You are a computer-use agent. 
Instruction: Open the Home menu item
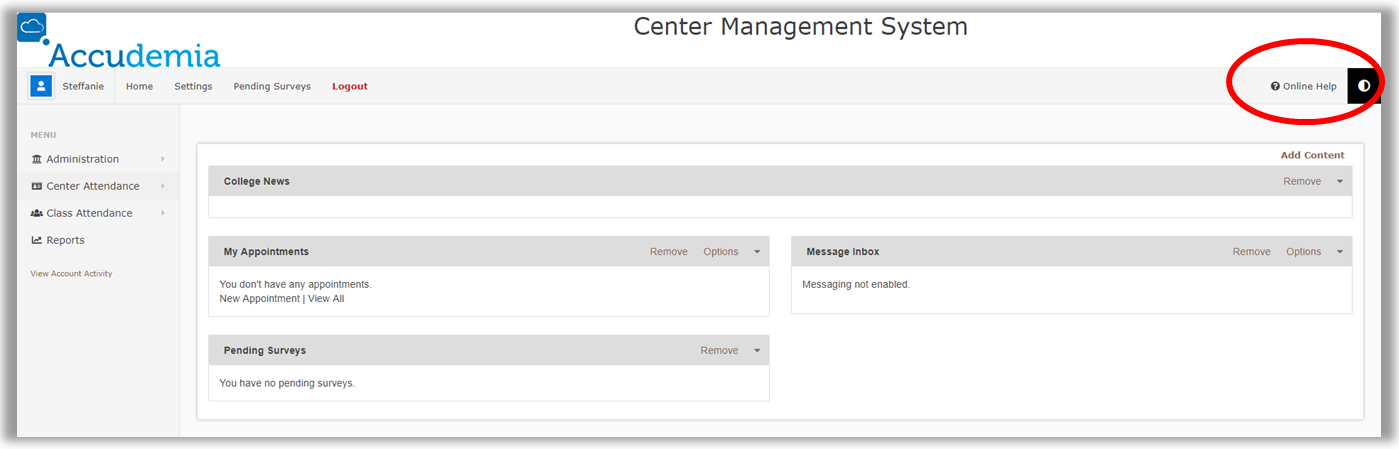[x=139, y=86]
